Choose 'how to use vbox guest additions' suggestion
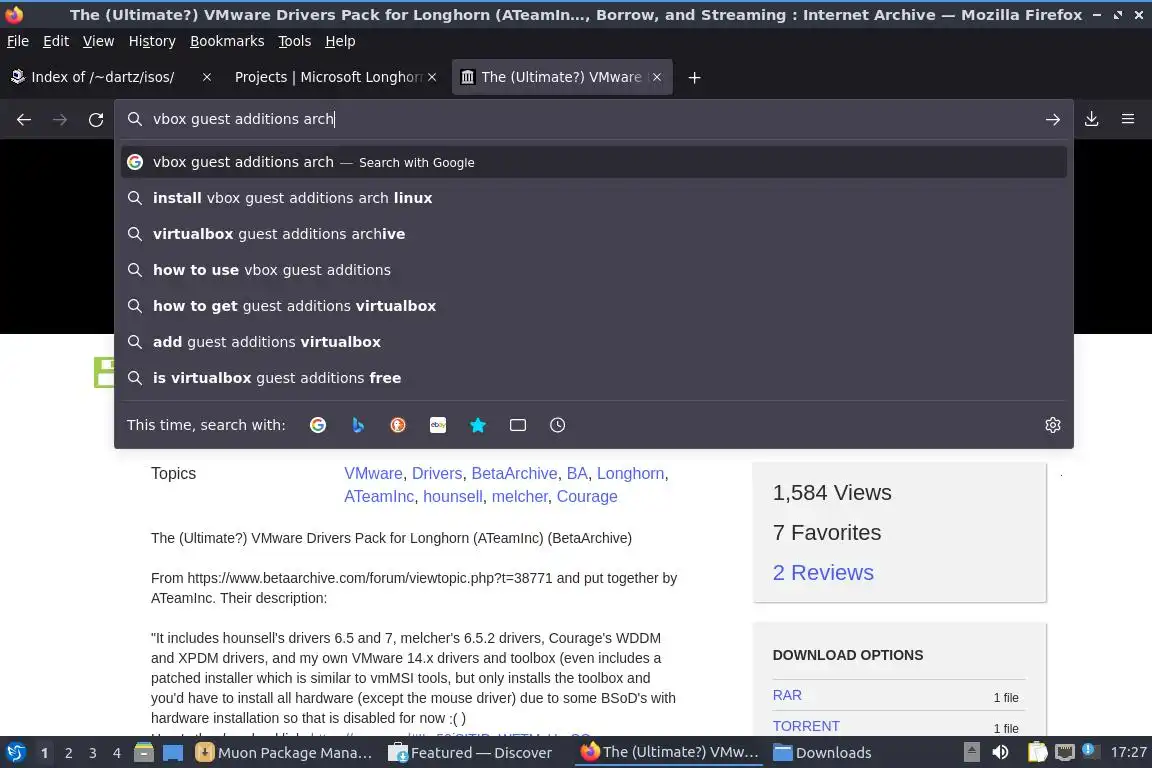 click(x=594, y=270)
